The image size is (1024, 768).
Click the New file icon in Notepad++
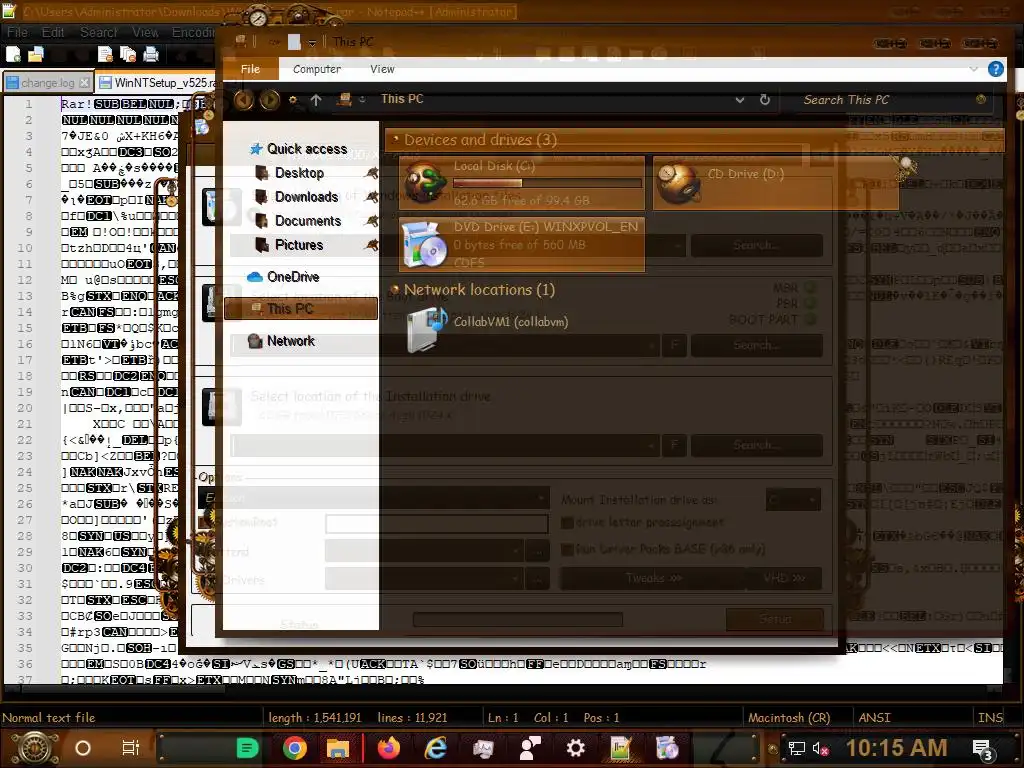point(13,55)
